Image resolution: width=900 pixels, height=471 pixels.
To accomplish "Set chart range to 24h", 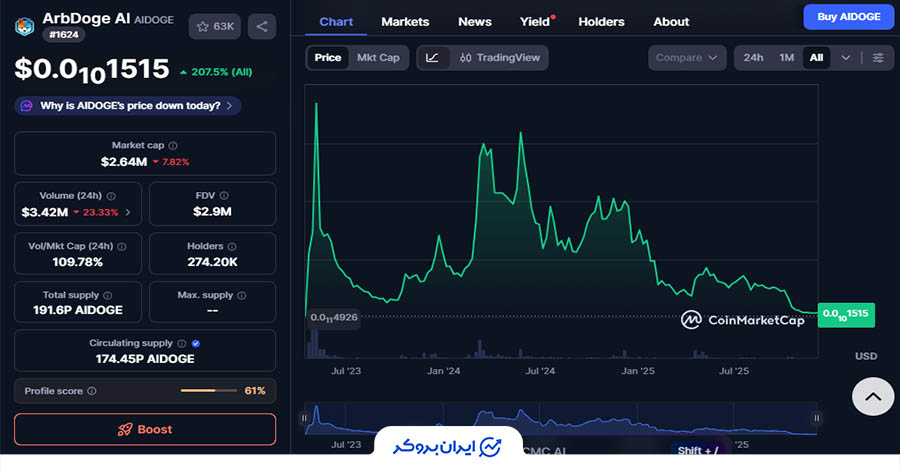I will (x=753, y=58).
